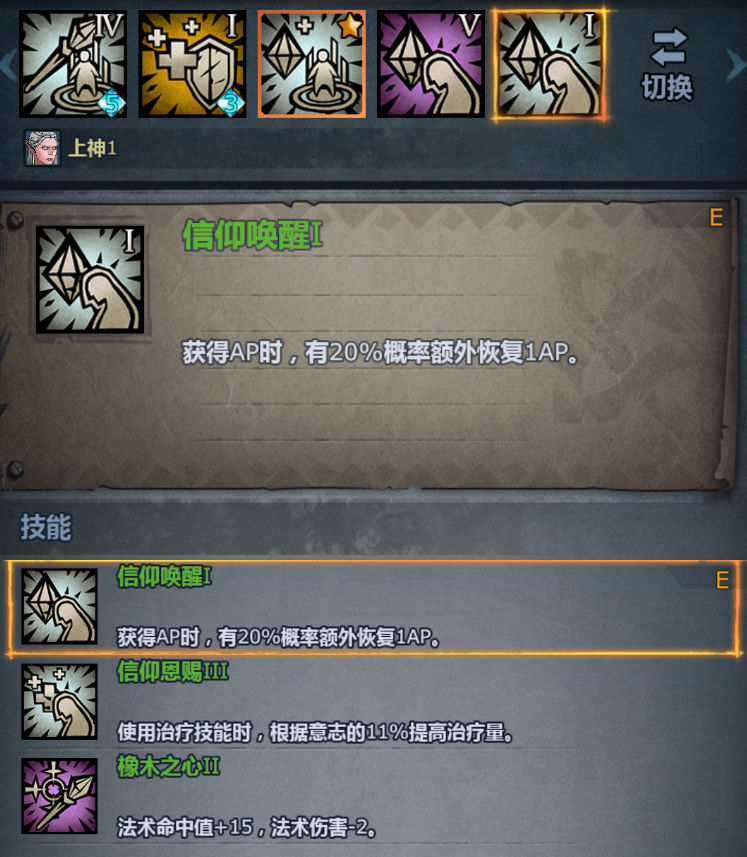Select the staff skill icon marked IV

point(73,64)
